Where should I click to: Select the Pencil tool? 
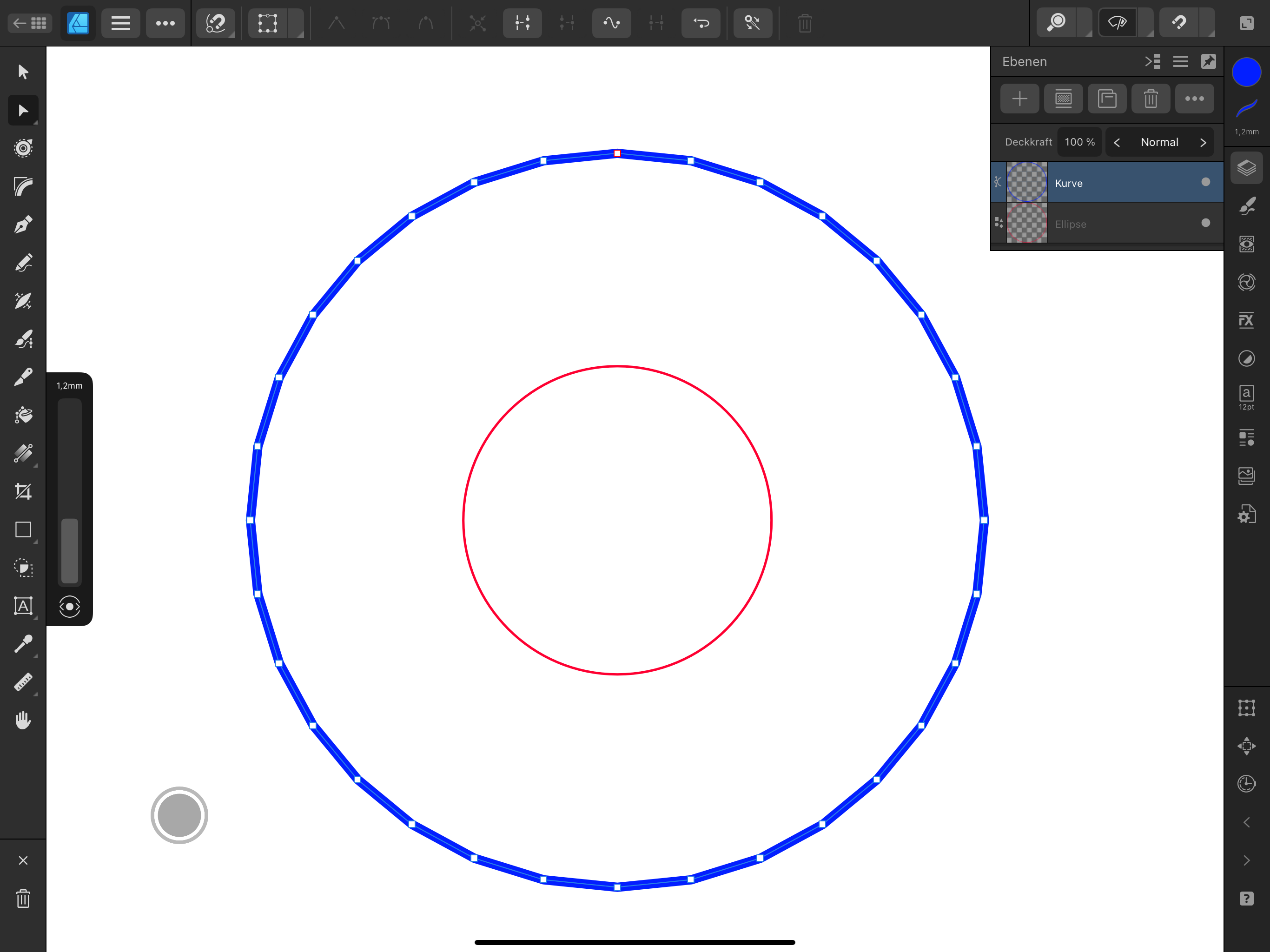[x=23, y=263]
